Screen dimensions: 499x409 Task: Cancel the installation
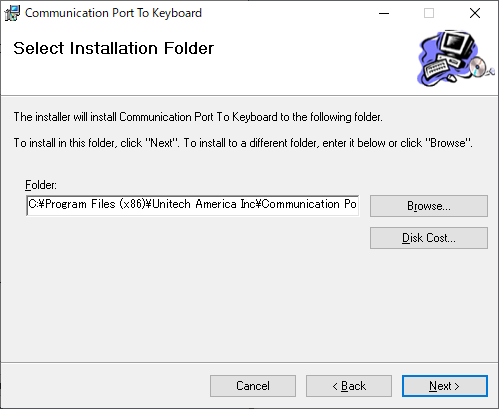[x=253, y=386]
